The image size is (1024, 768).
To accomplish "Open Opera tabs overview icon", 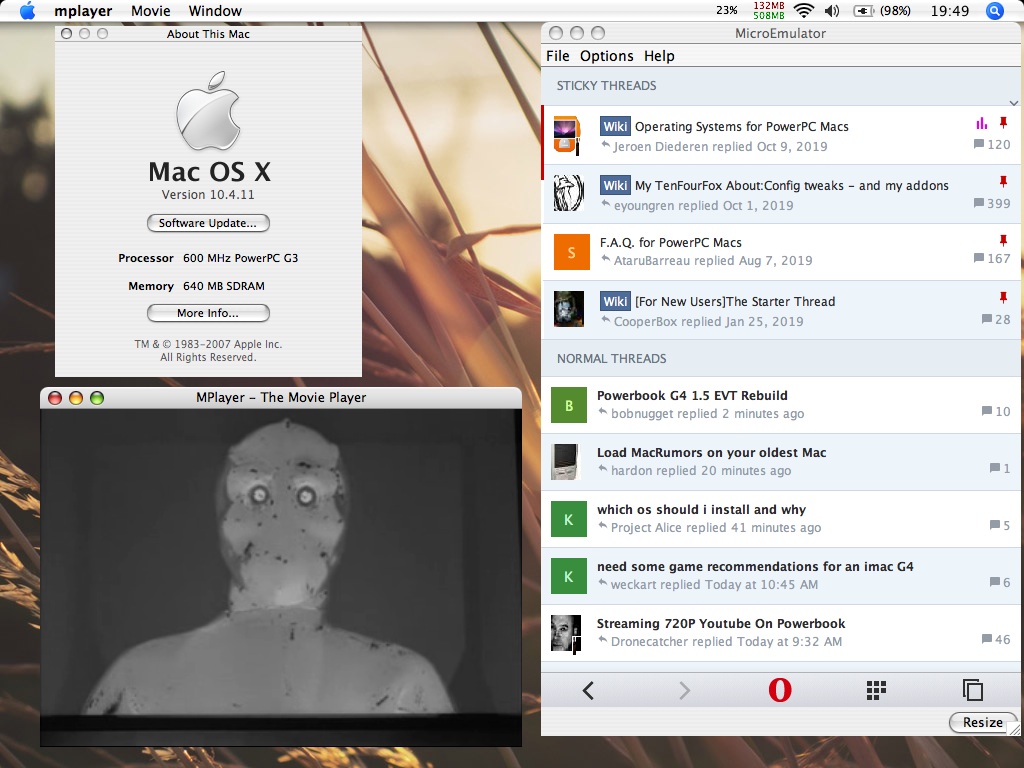I will [x=972, y=690].
